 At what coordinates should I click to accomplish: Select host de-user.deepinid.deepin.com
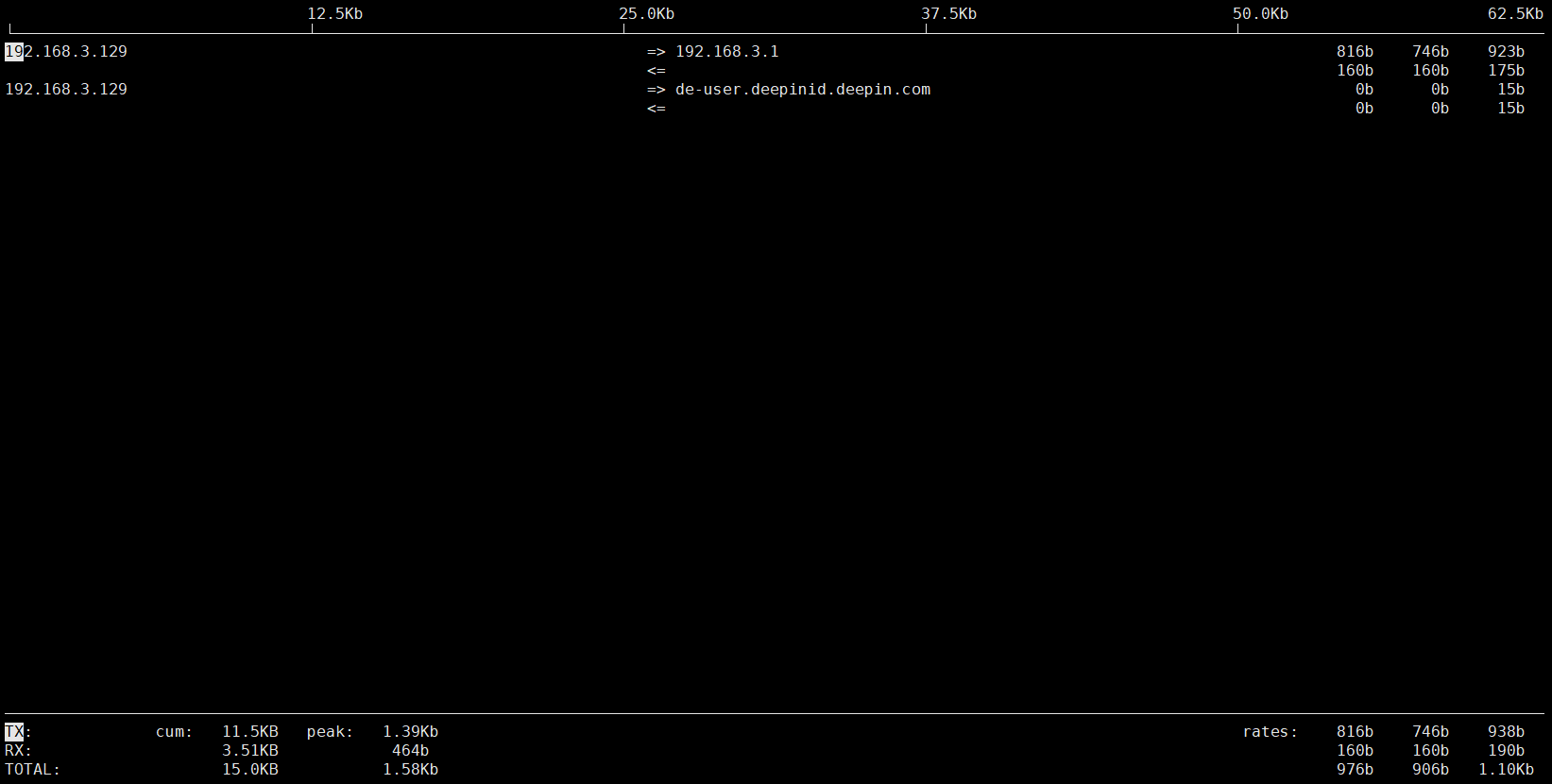coord(803,89)
